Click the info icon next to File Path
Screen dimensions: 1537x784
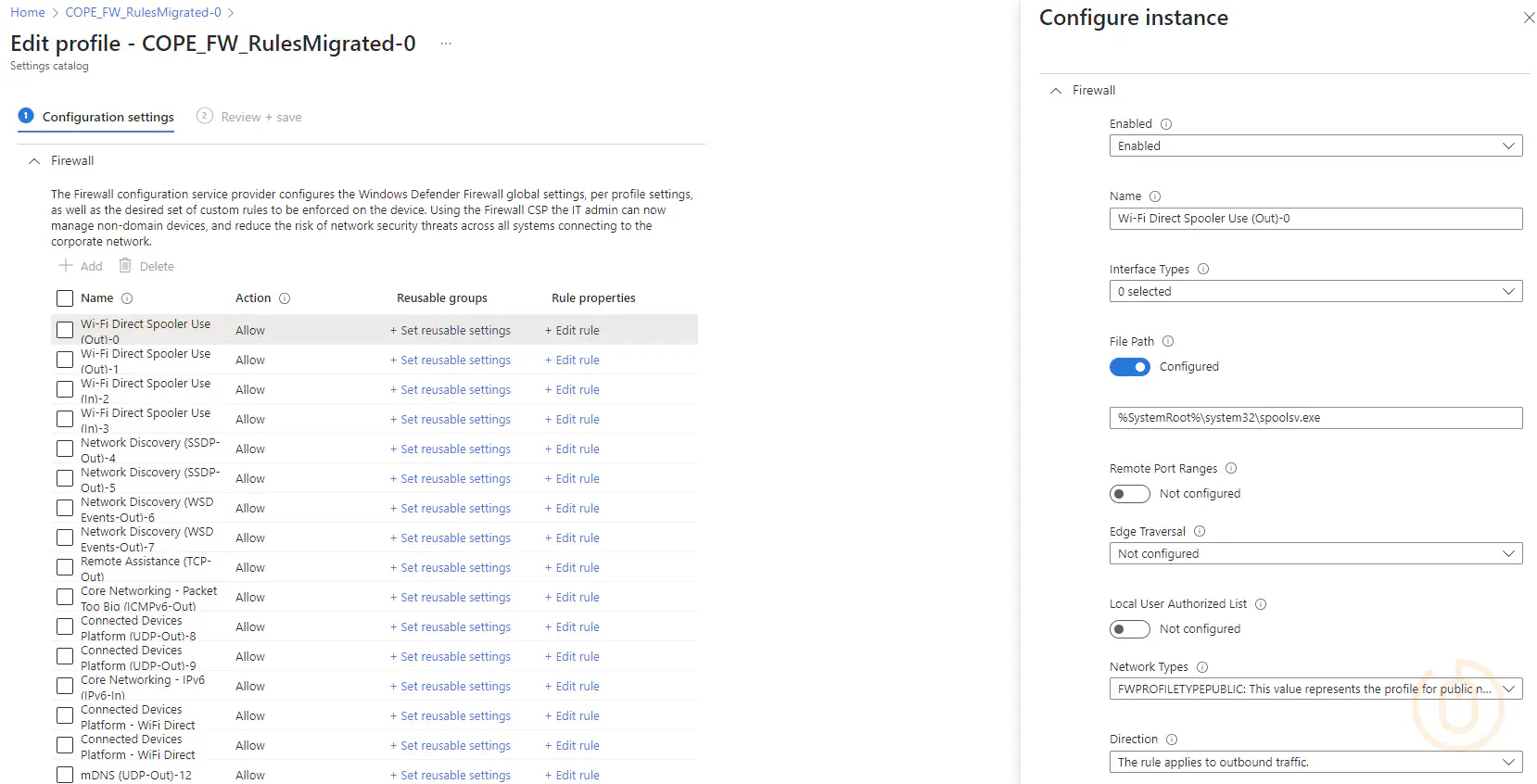[1168, 342]
